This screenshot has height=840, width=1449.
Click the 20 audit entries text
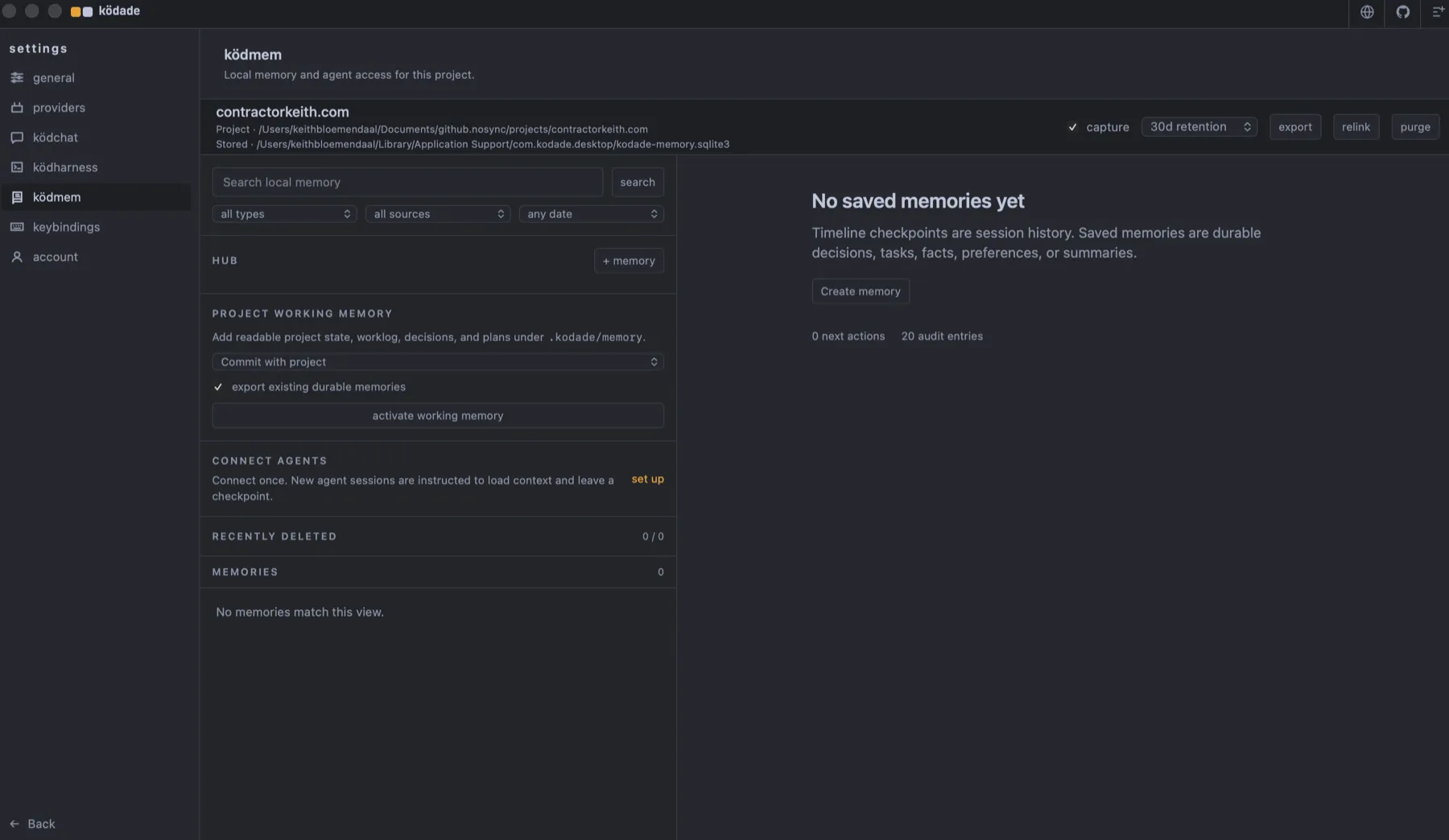(942, 336)
